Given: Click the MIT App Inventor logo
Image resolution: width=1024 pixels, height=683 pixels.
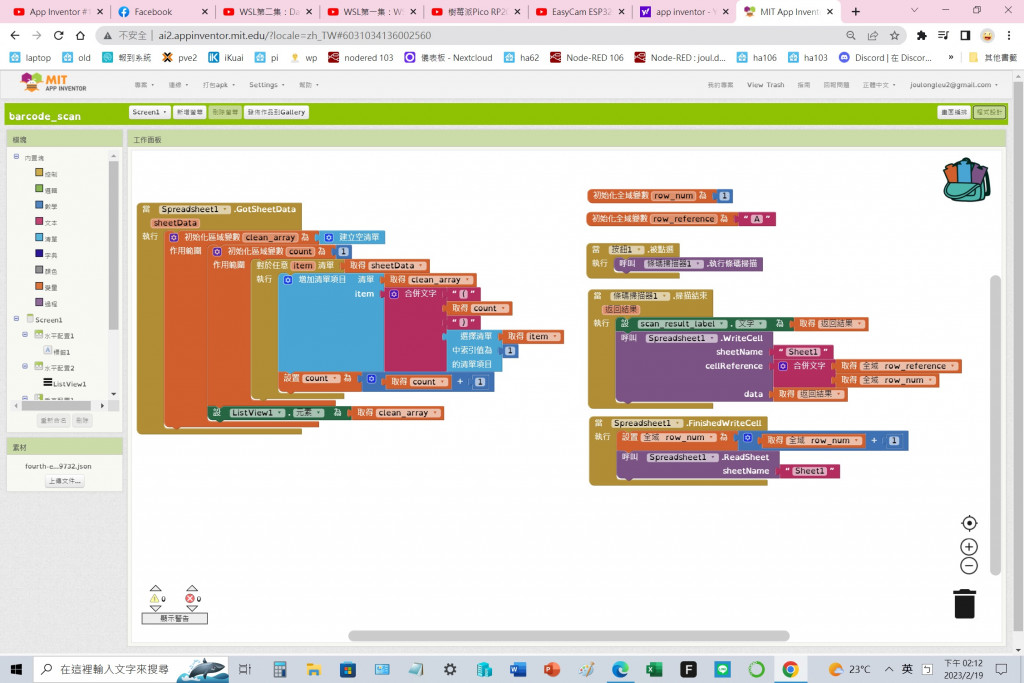Looking at the screenshot, I should pyautogui.click(x=54, y=83).
